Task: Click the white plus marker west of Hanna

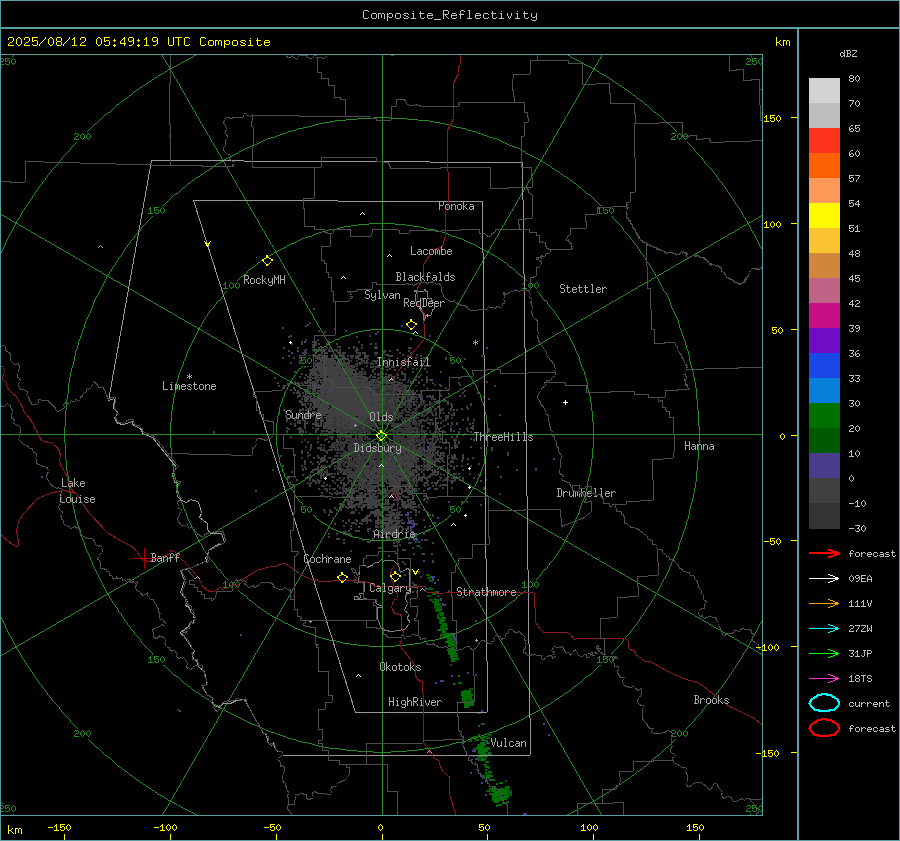Action: (x=565, y=402)
